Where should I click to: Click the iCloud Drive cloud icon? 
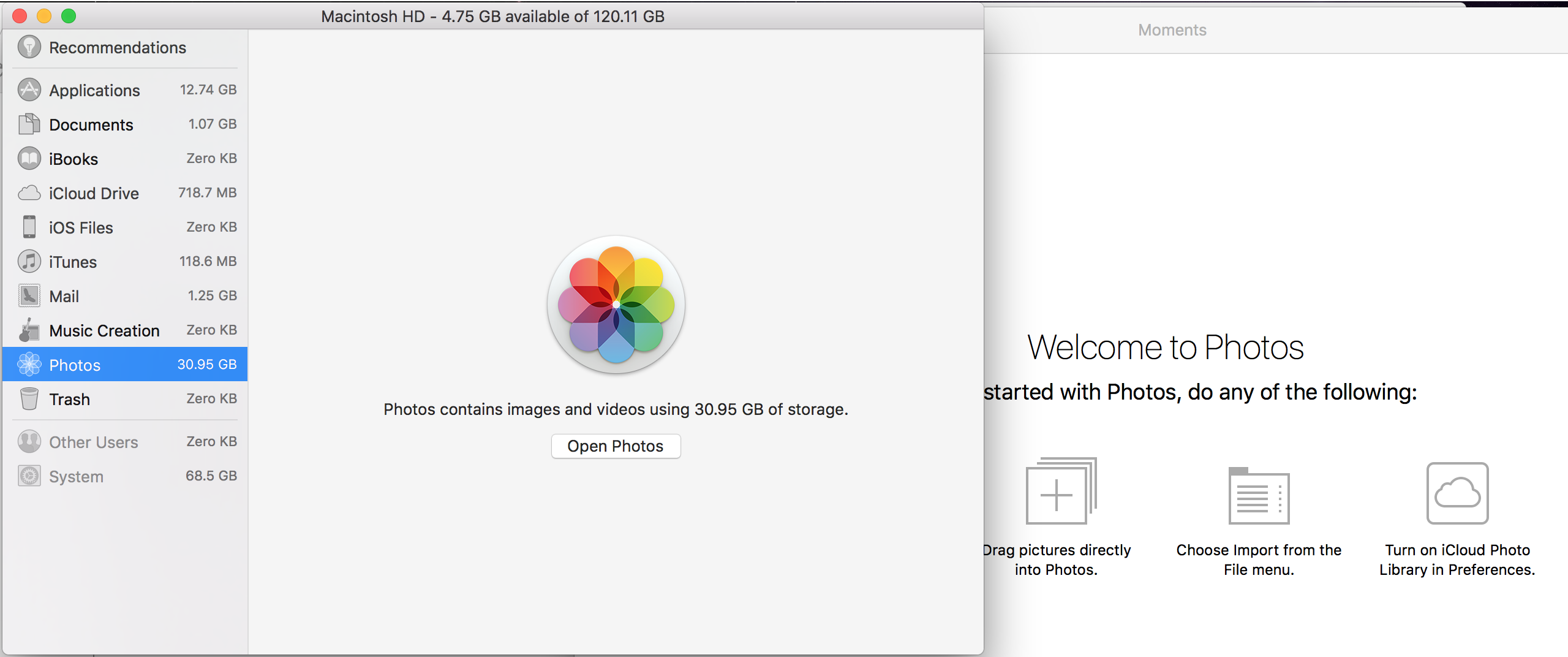click(29, 193)
